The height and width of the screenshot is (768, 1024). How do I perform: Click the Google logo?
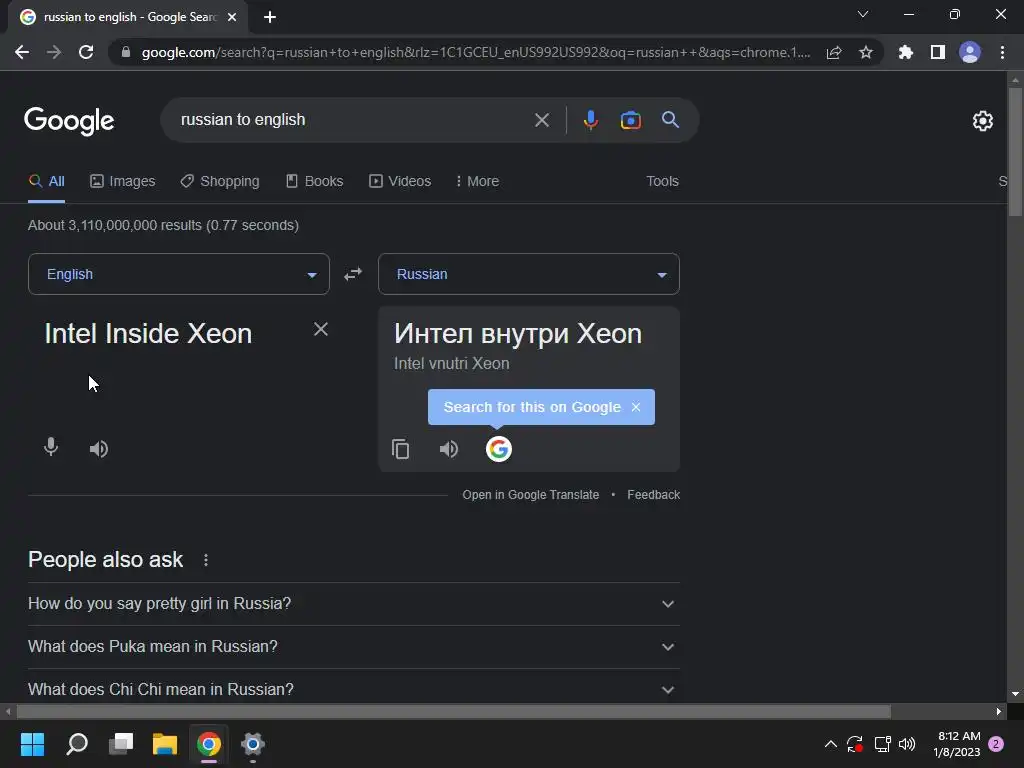(69, 121)
